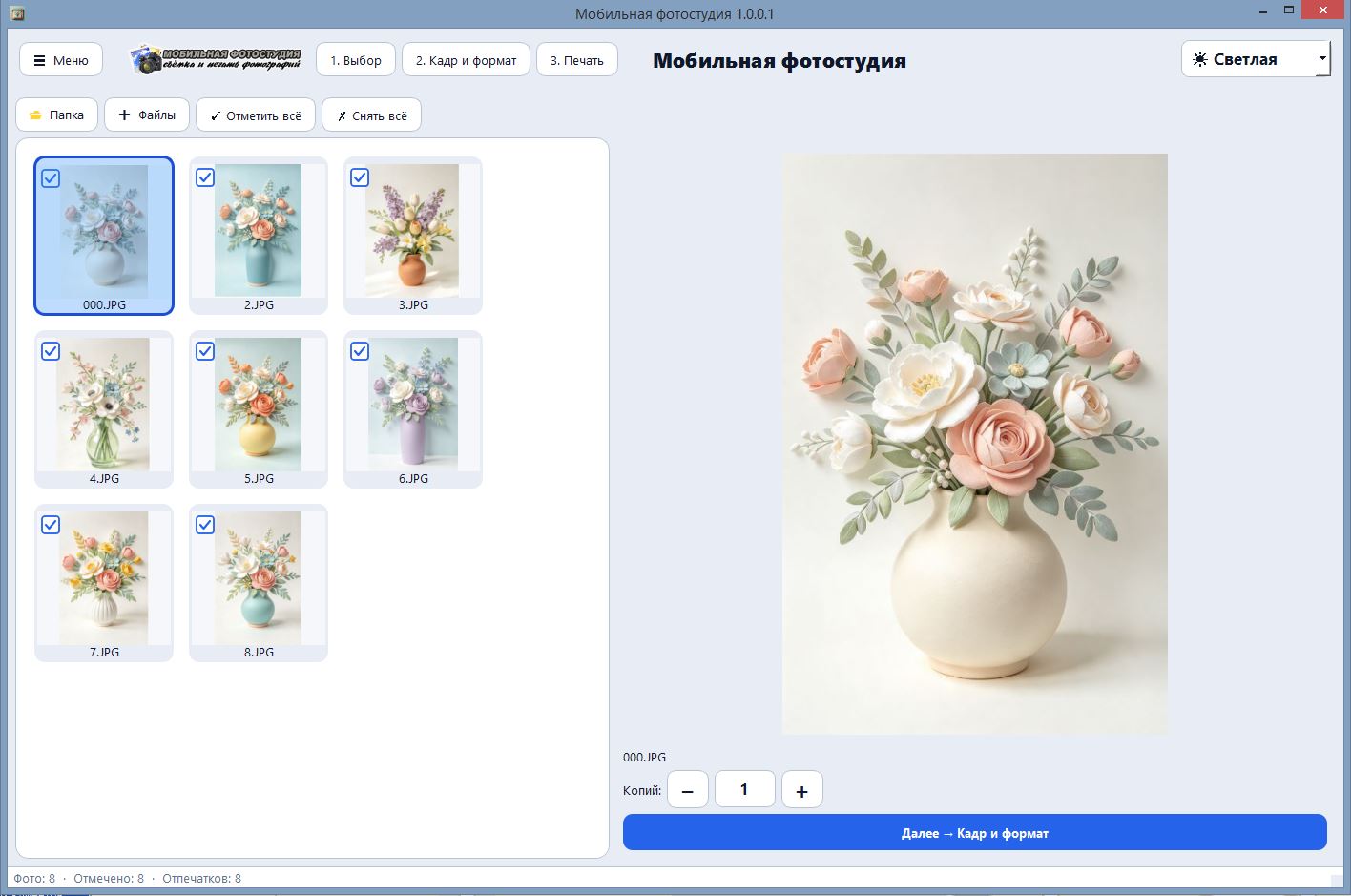
Task: Add photos with the Файлы button
Action: pos(147,115)
